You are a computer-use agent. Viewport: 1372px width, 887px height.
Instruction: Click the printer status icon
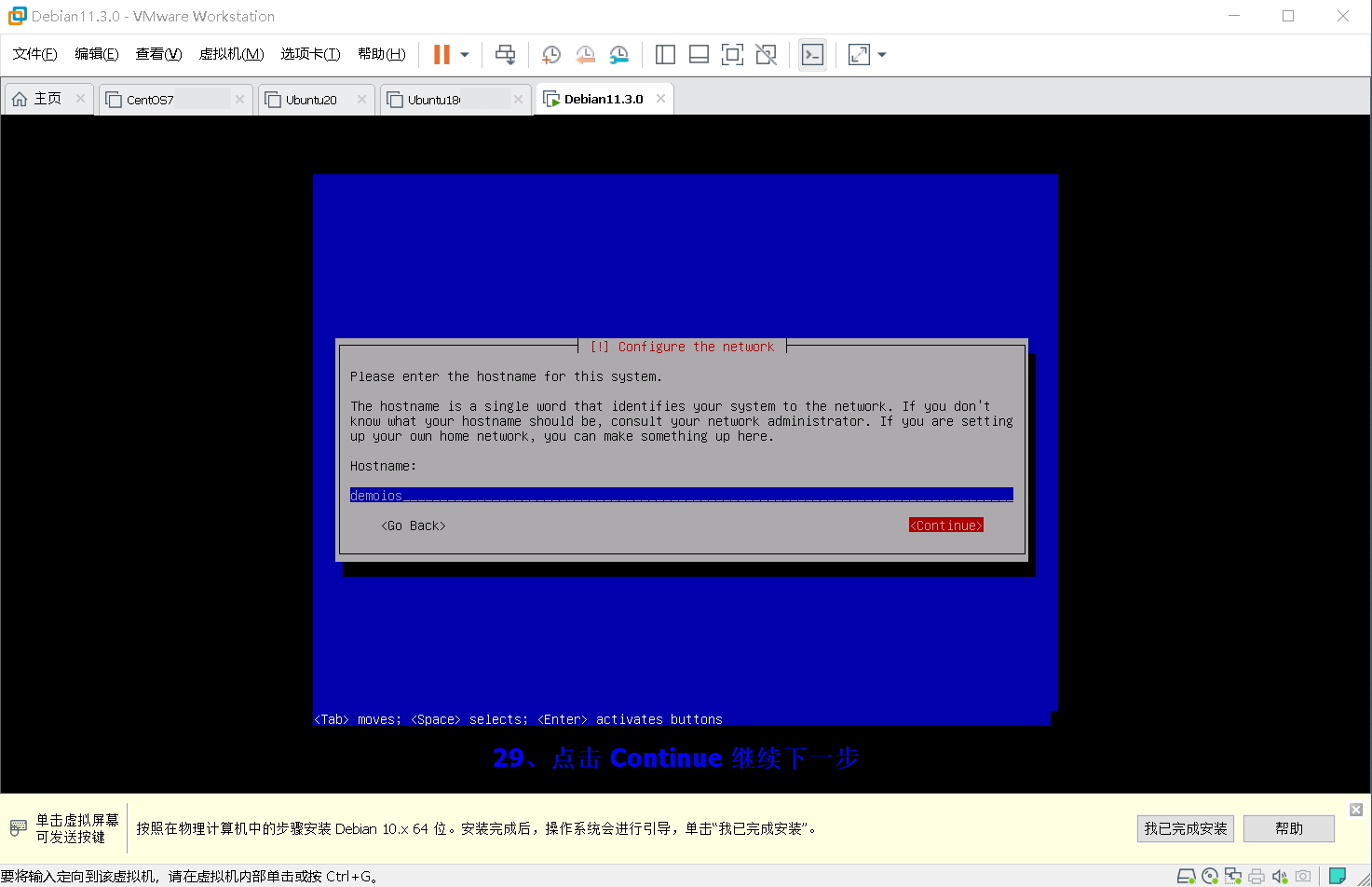1257,876
